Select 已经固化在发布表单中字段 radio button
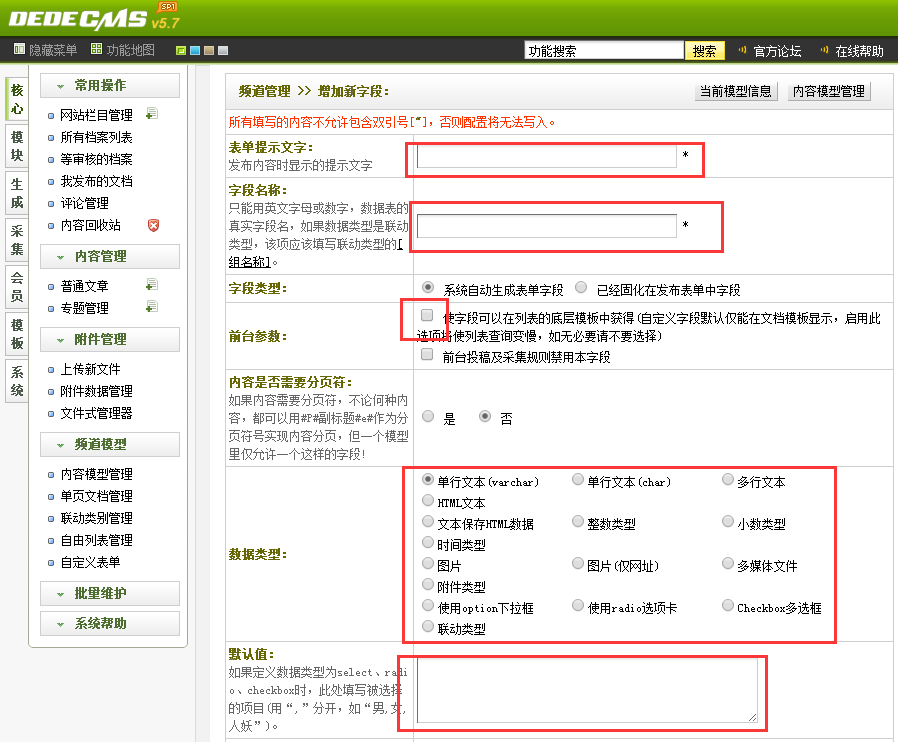The height and width of the screenshot is (742, 898). coord(581,288)
